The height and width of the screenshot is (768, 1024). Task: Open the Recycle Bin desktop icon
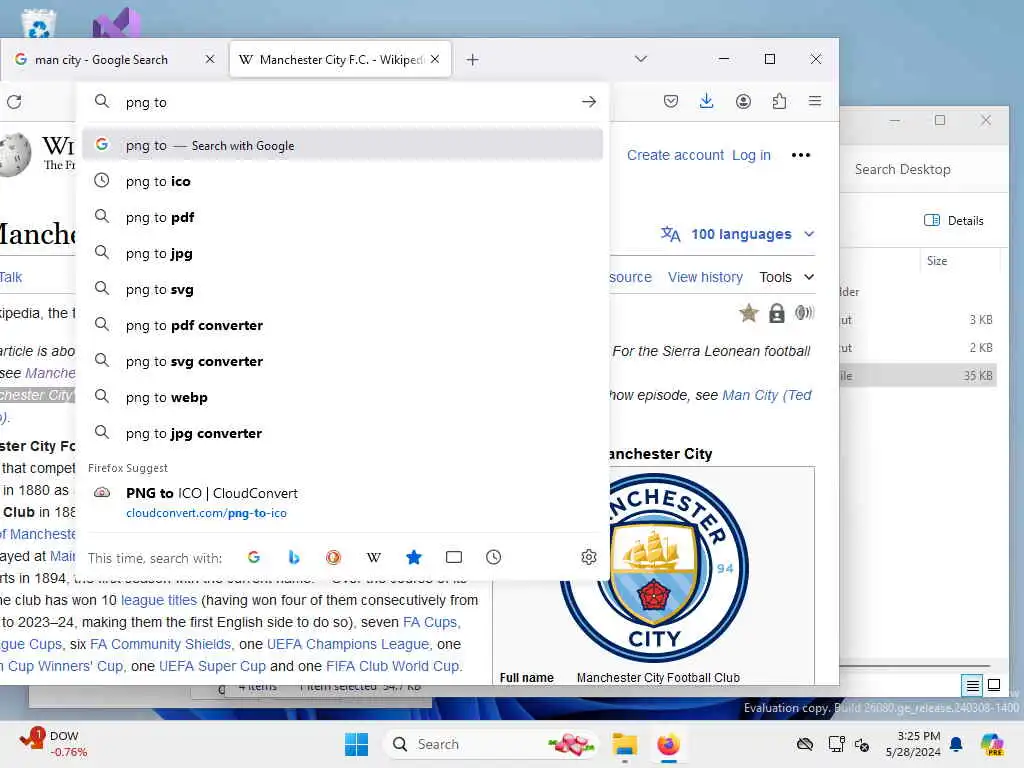pos(38,24)
